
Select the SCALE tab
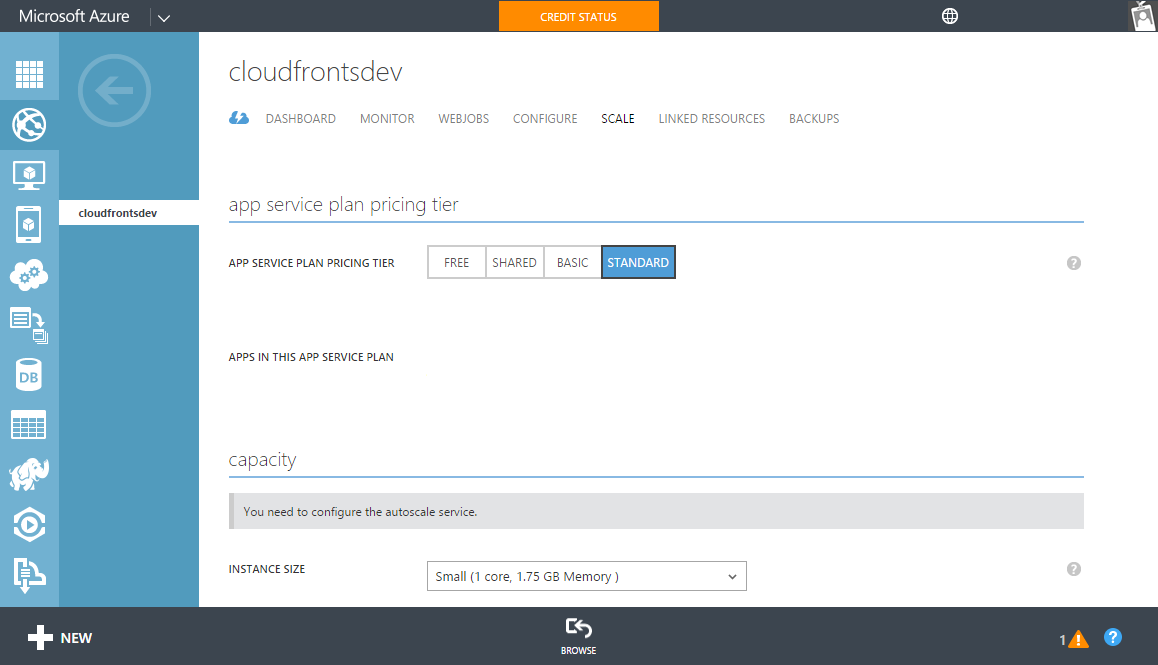[x=617, y=119]
